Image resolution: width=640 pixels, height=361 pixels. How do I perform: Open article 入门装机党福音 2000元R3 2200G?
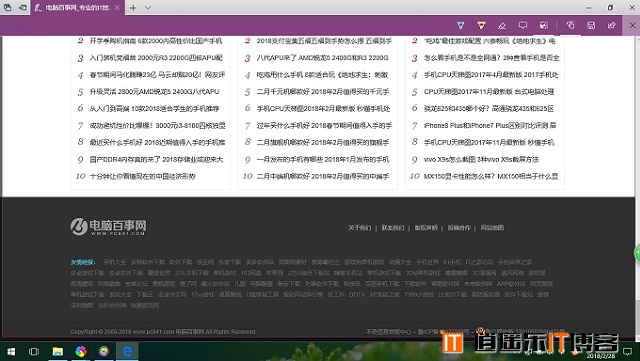[x=156, y=58]
